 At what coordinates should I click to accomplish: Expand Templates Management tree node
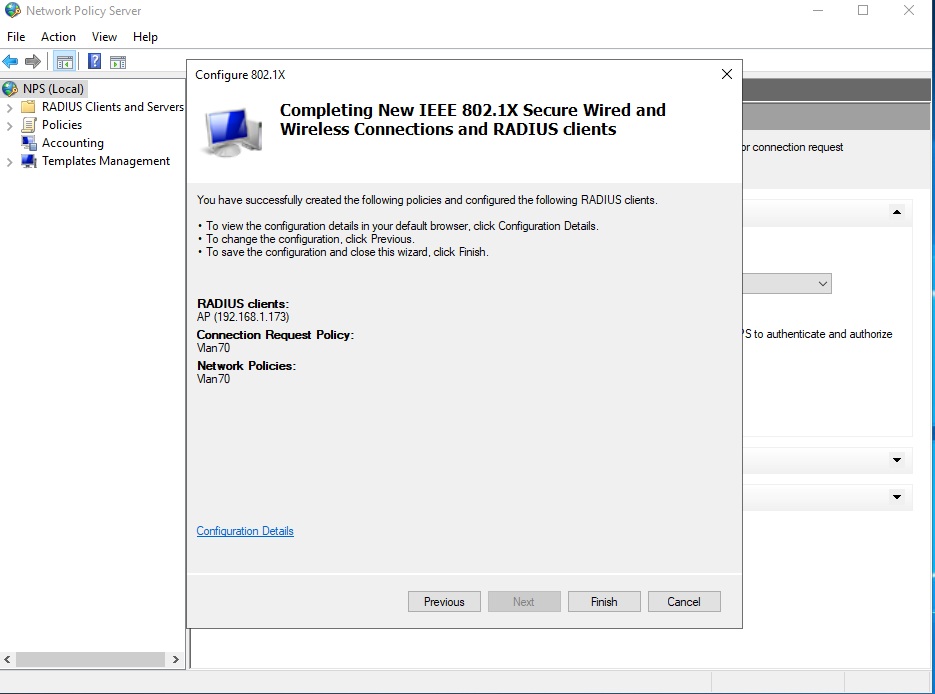tap(9, 162)
